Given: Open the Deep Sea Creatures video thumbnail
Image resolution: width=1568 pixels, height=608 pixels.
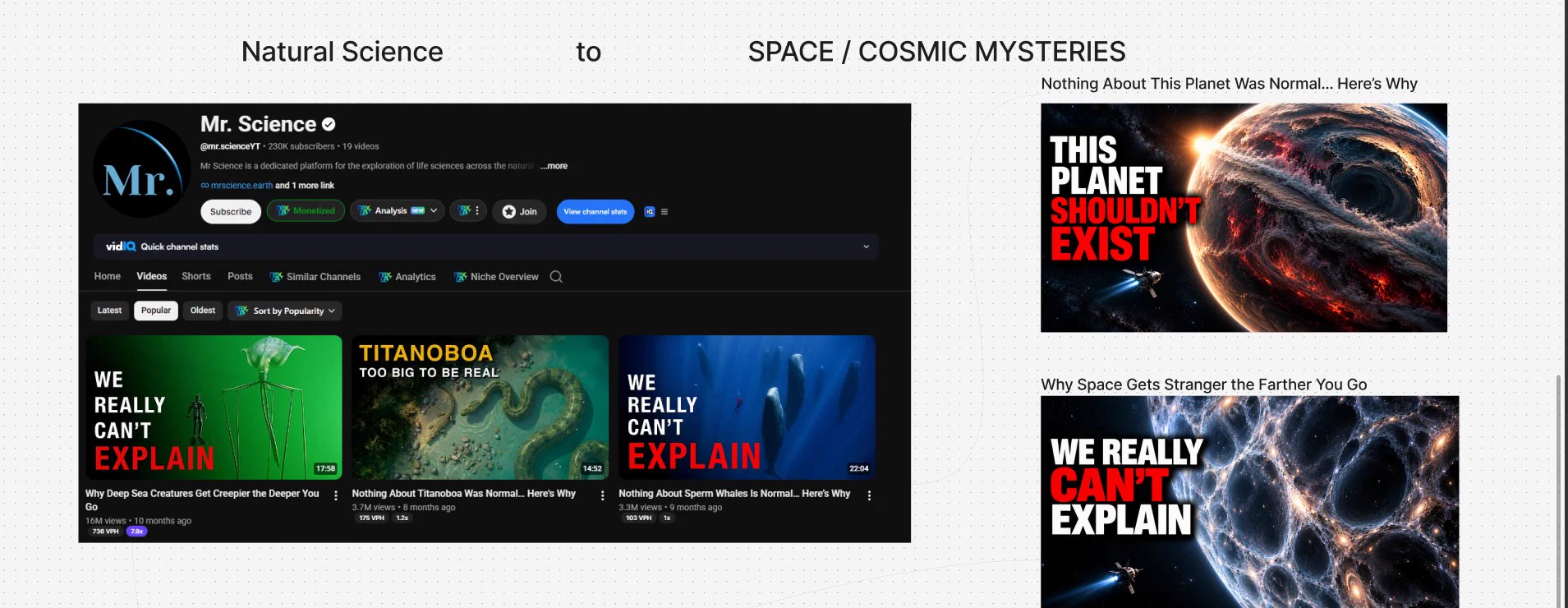Looking at the screenshot, I should [x=214, y=408].
